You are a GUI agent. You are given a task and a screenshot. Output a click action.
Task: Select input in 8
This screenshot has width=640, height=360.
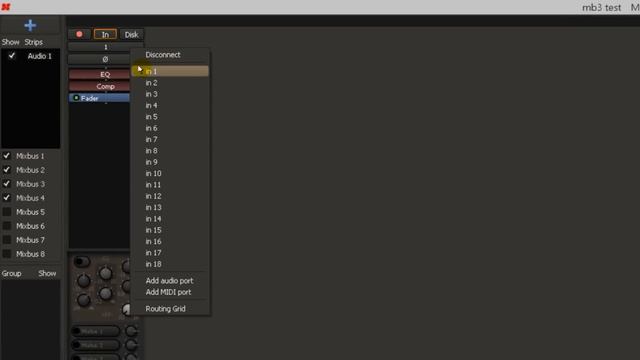171,151
